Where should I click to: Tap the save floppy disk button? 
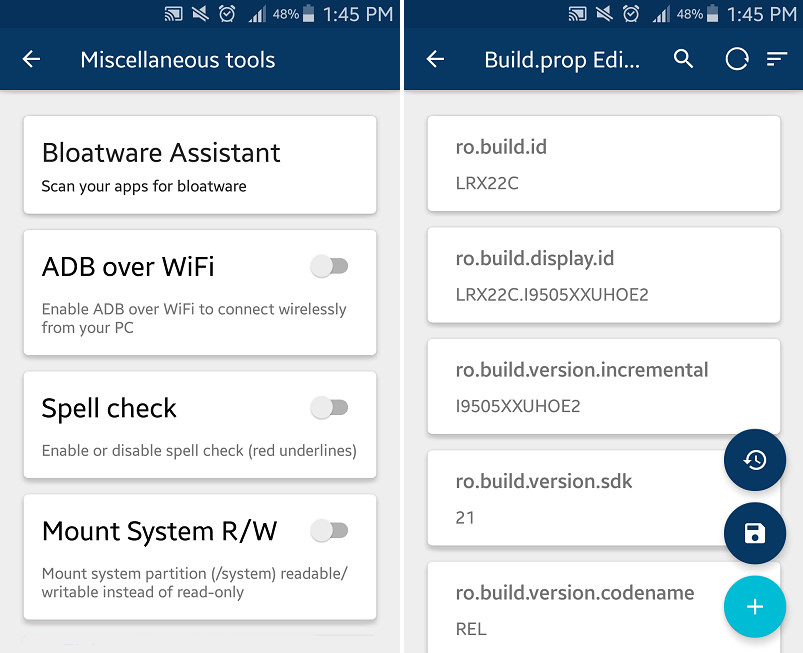pyautogui.click(x=755, y=533)
